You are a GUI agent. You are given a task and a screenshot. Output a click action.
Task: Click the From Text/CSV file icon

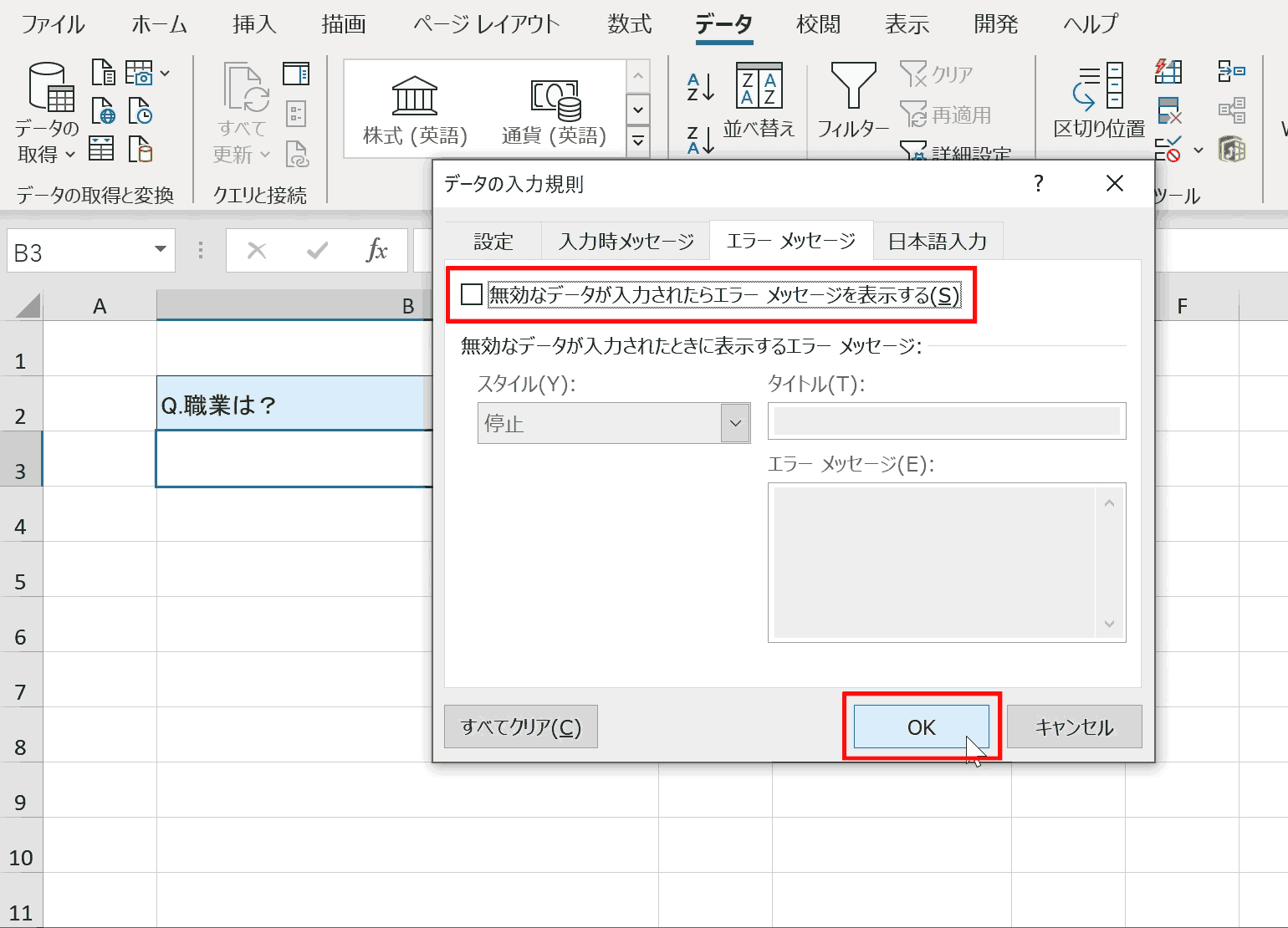[103, 73]
